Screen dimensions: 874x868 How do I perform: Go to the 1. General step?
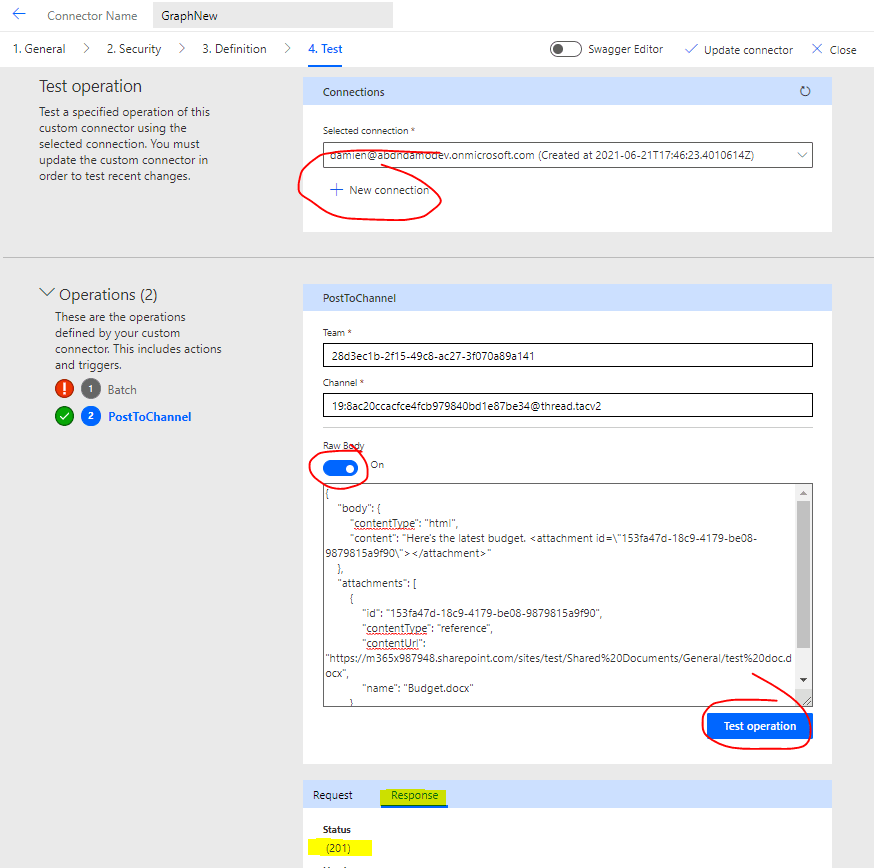pyautogui.click(x=39, y=49)
